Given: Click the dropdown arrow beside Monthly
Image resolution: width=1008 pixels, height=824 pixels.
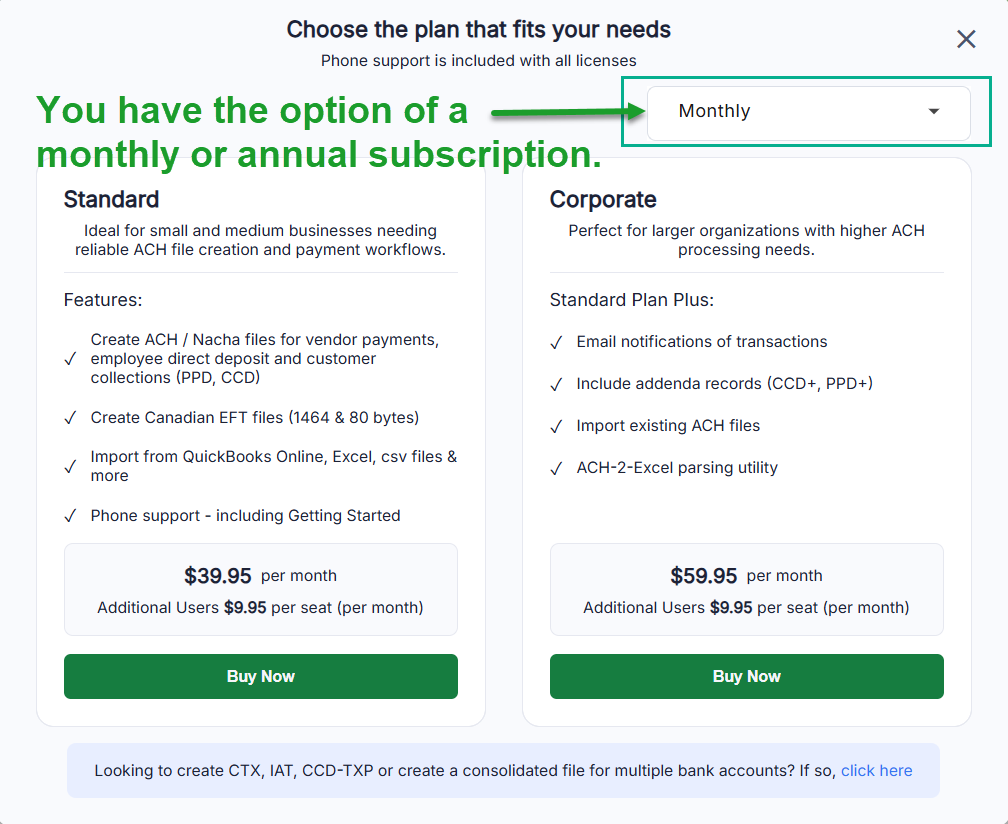Looking at the screenshot, I should pyautogui.click(x=933, y=112).
